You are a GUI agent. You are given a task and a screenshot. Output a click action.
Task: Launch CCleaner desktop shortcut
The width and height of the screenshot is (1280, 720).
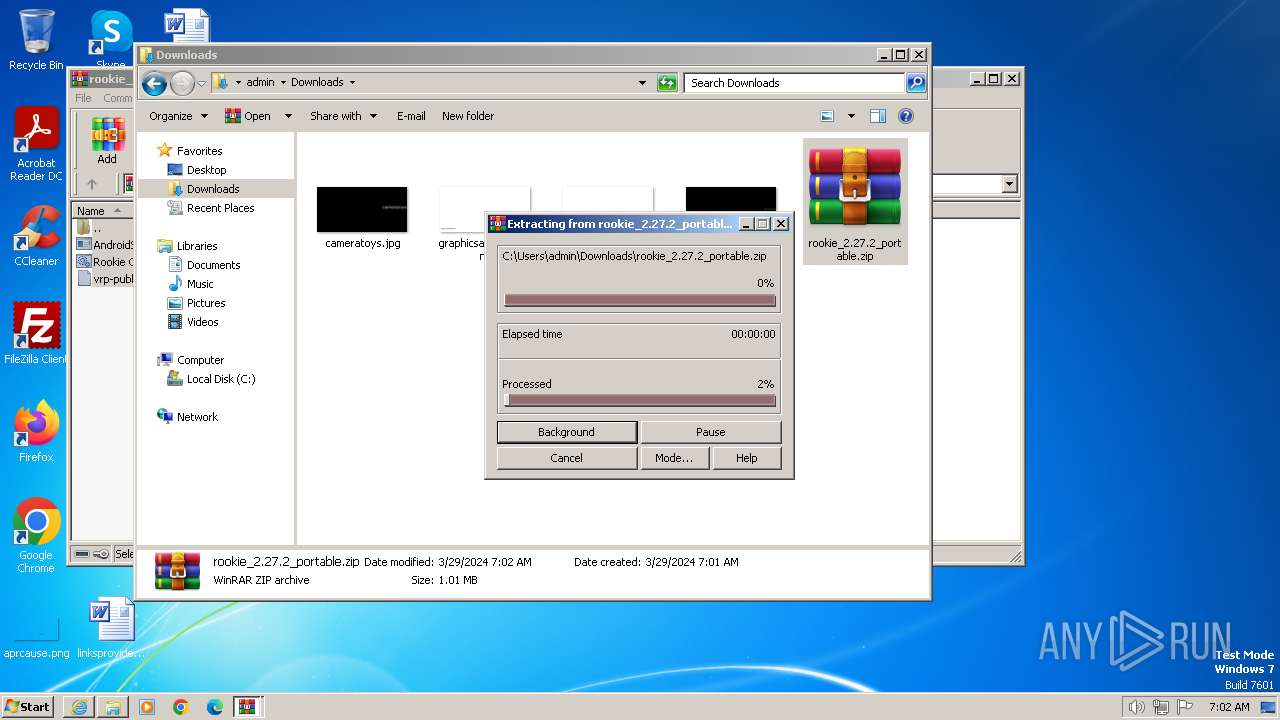[x=36, y=236]
